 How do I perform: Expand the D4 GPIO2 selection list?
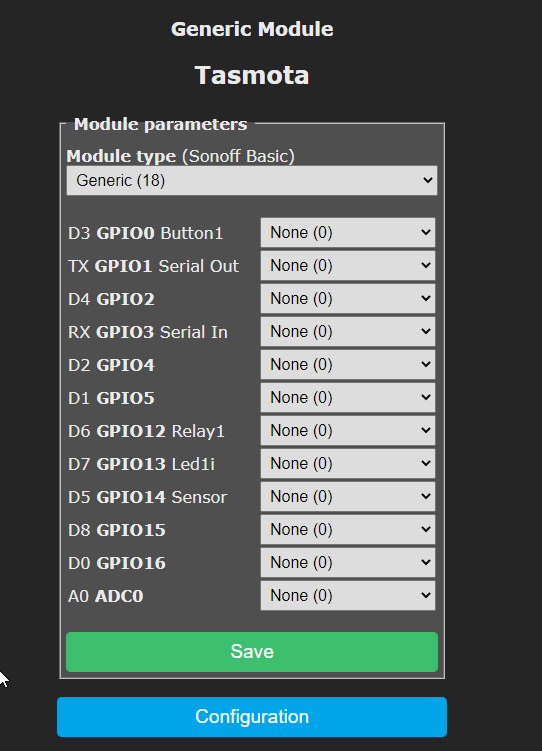[x=348, y=299]
